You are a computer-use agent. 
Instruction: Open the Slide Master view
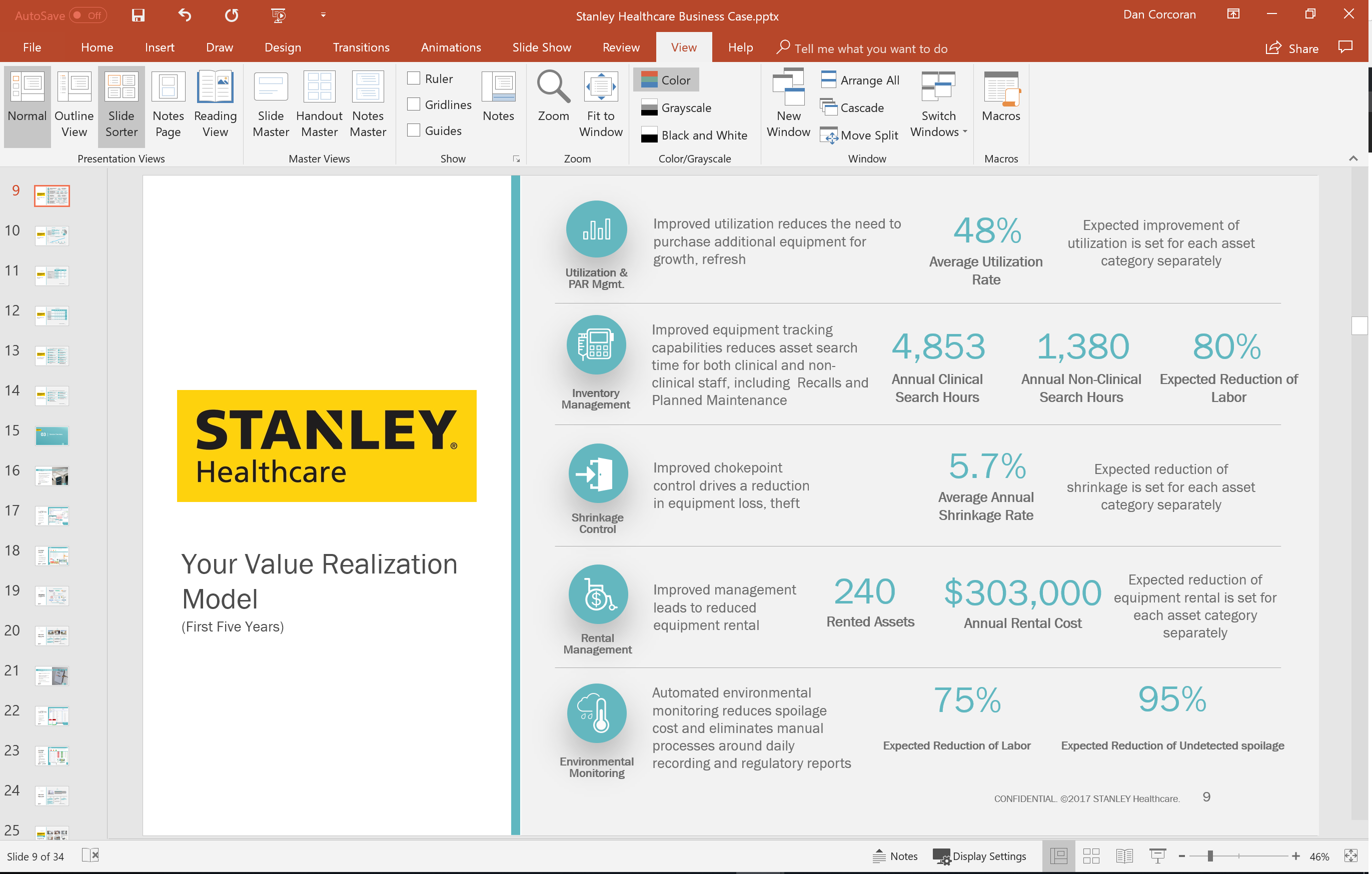pyautogui.click(x=271, y=106)
